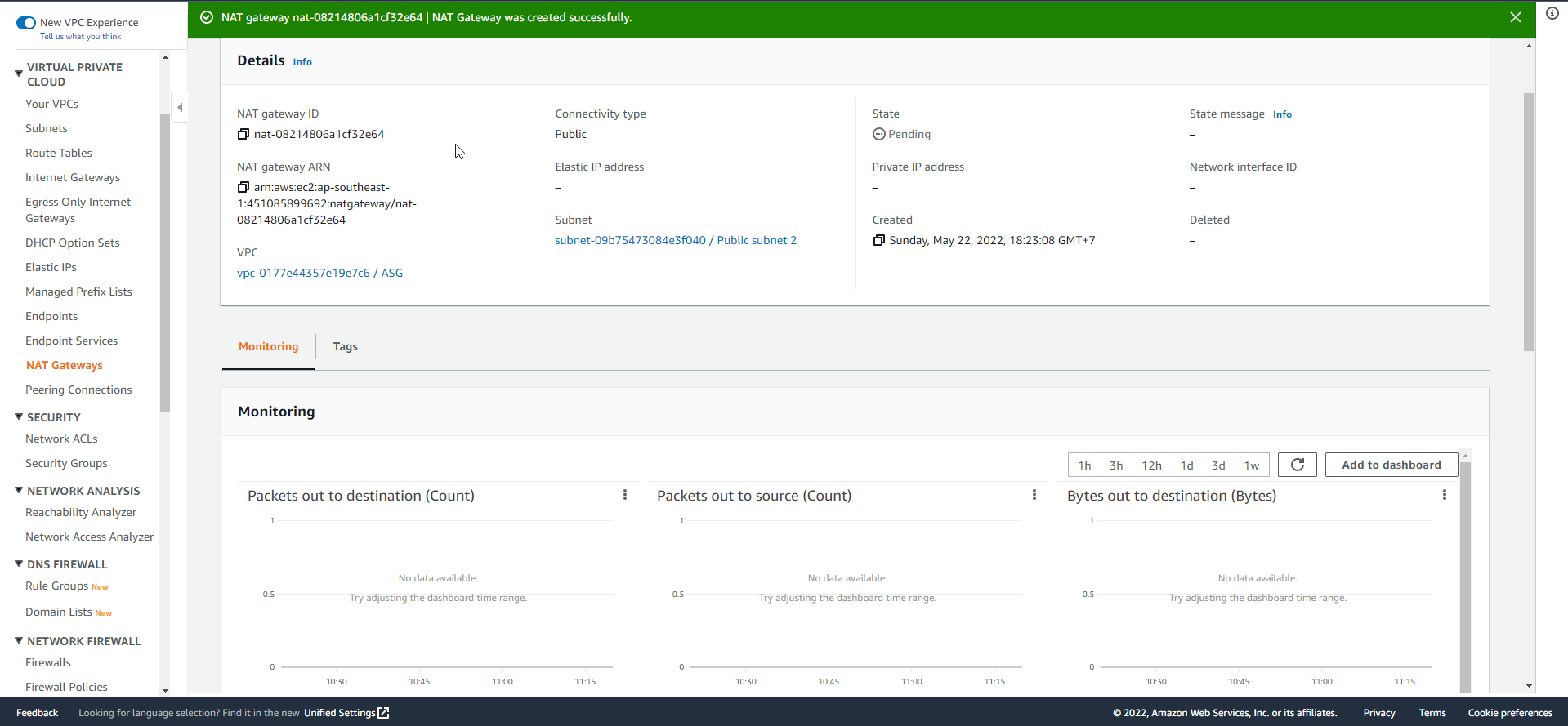
Task: Open Reachability Analyzer
Action: 81,512
